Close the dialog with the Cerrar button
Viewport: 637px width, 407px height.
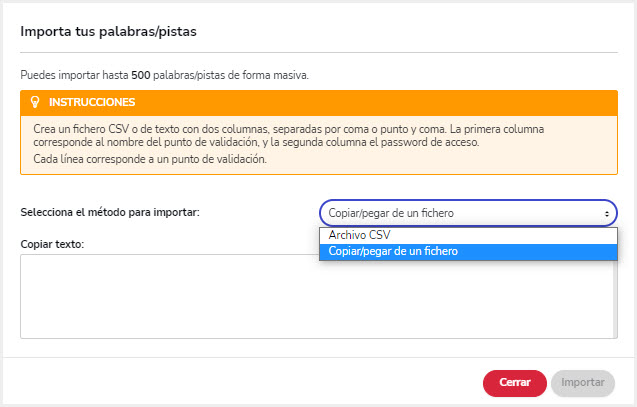click(514, 383)
